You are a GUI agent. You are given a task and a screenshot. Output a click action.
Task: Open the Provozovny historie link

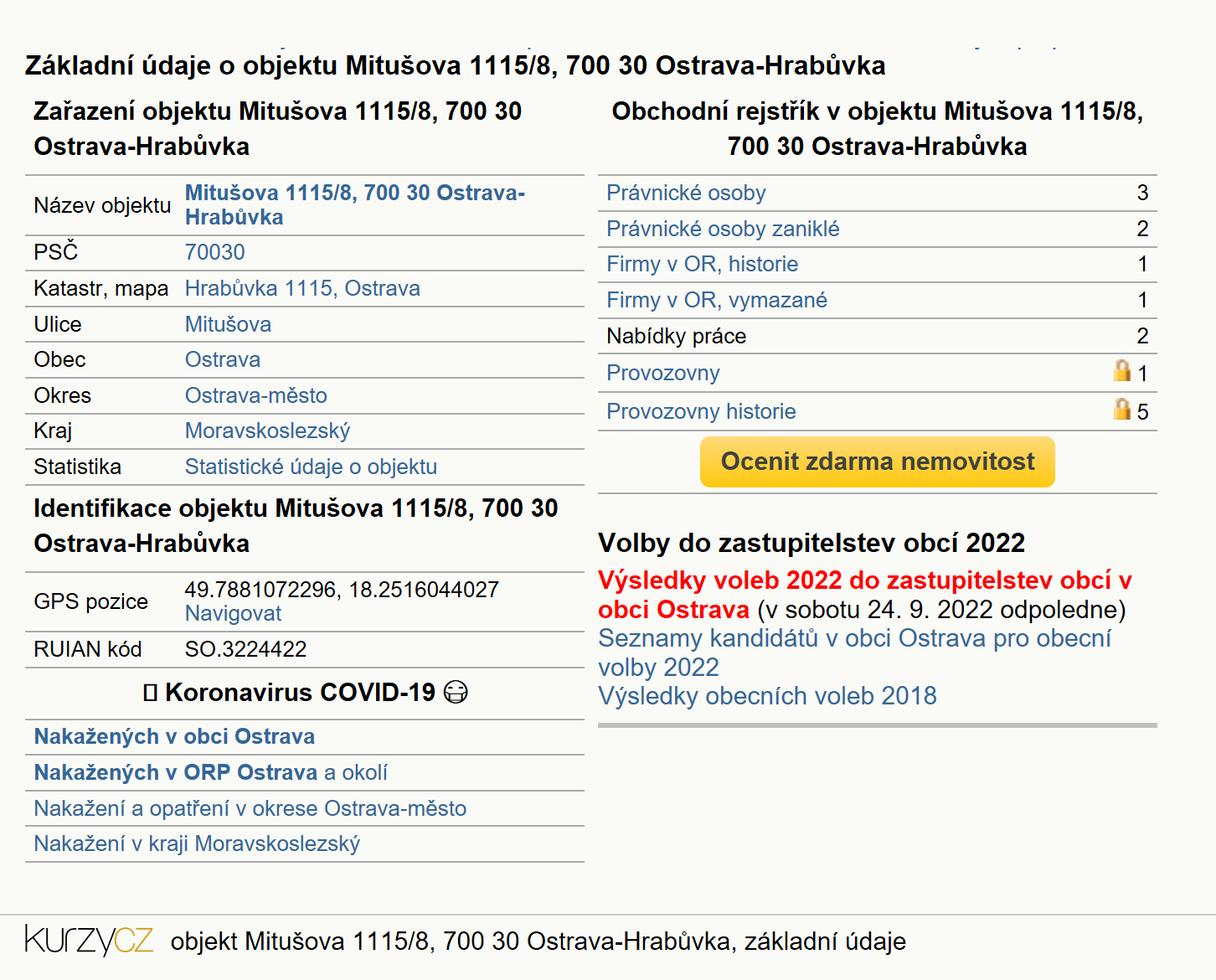[x=701, y=412]
